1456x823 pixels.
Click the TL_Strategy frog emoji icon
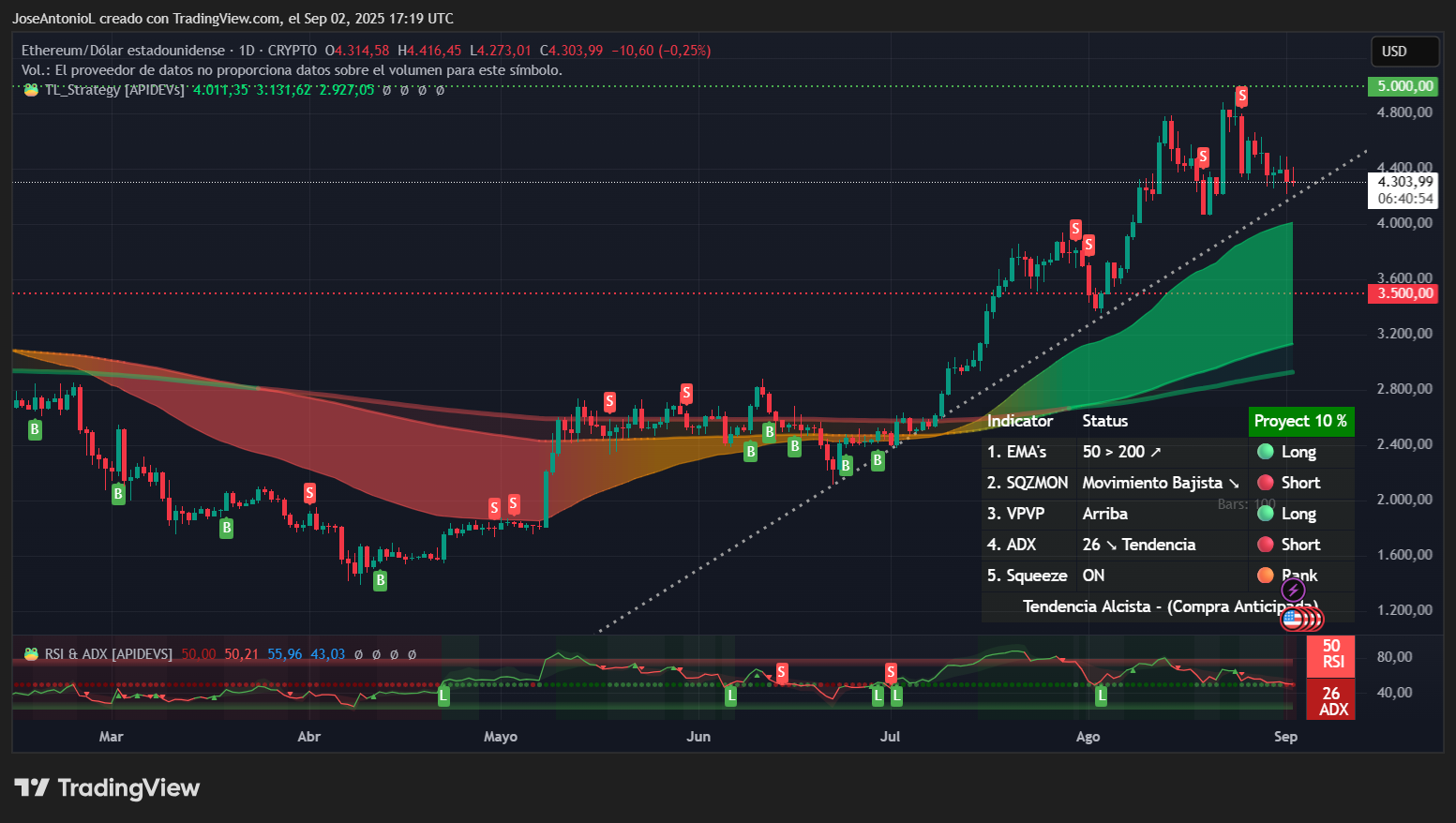[x=31, y=90]
